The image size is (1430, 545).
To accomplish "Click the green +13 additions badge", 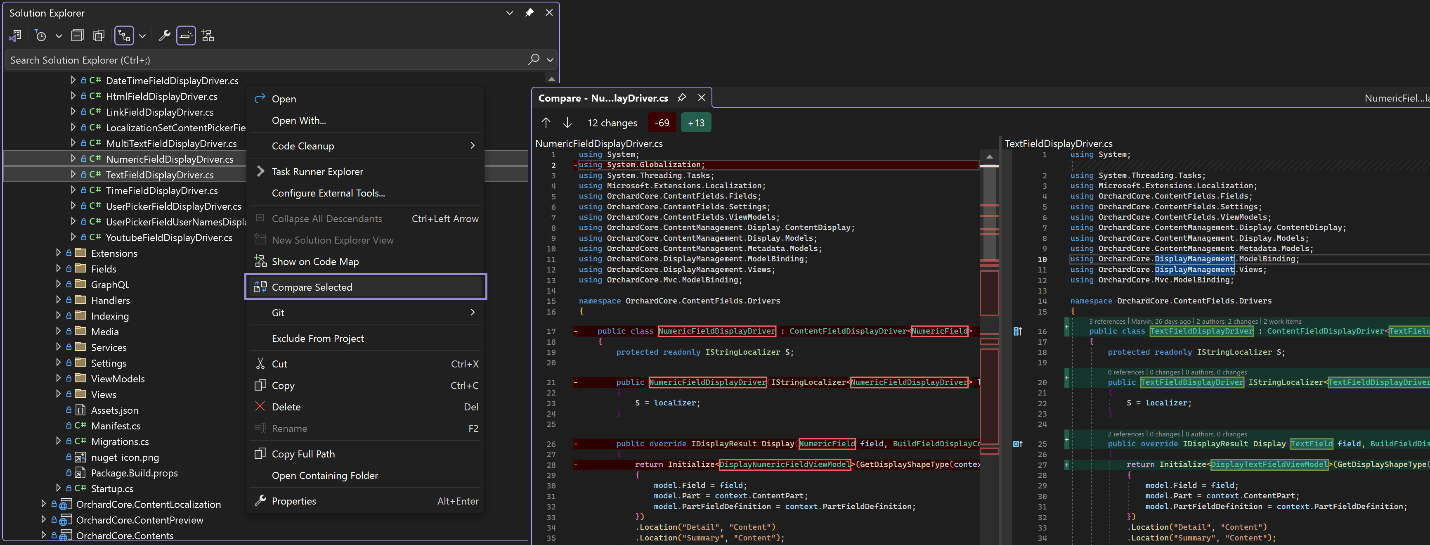I will (696, 123).
